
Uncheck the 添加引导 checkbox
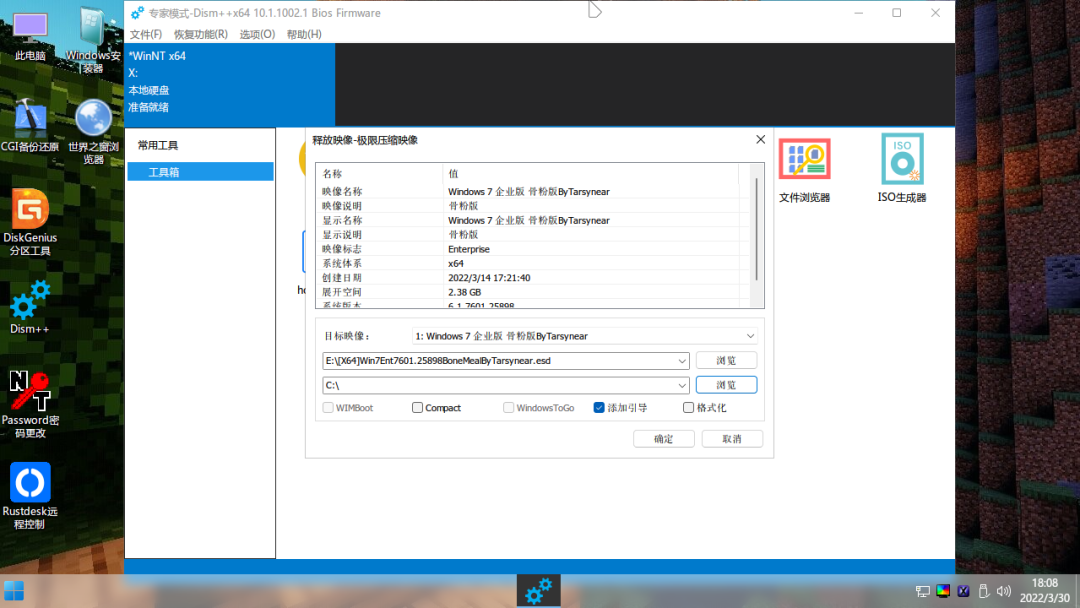tap(599, 408)
